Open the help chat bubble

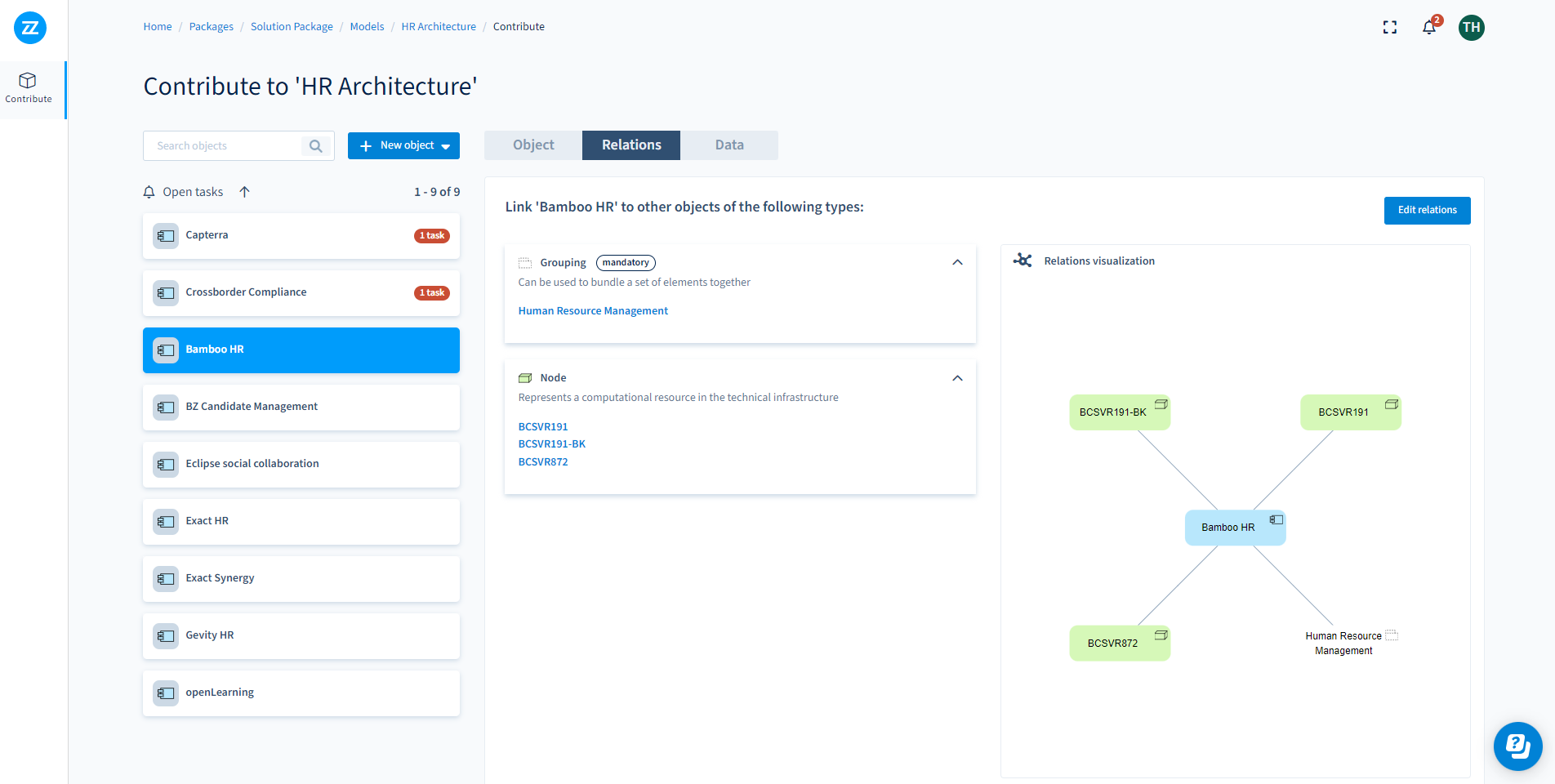[1517, 746]
